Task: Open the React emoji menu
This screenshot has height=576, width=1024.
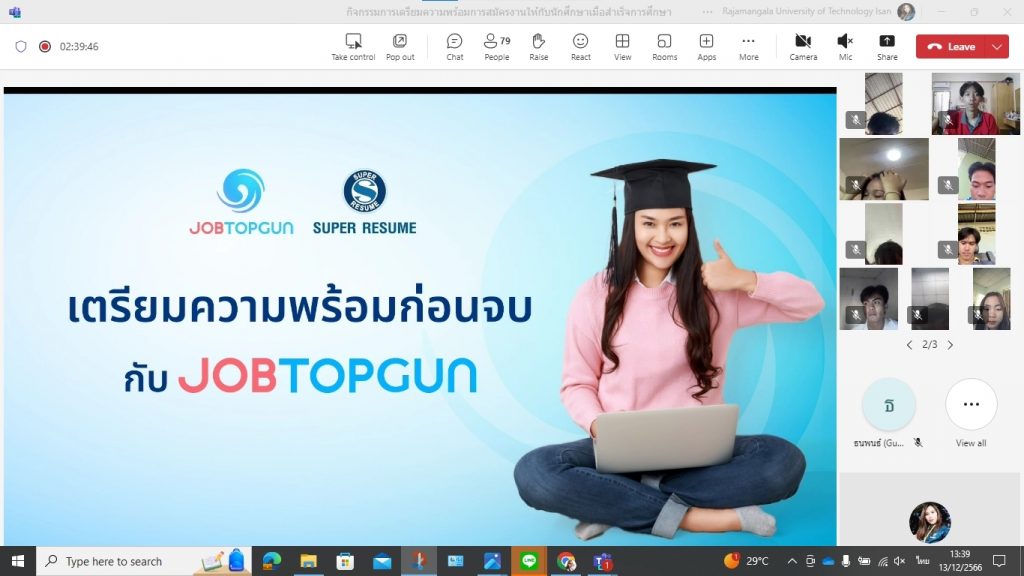Action: pyautogui.click(x=580, y=46)
